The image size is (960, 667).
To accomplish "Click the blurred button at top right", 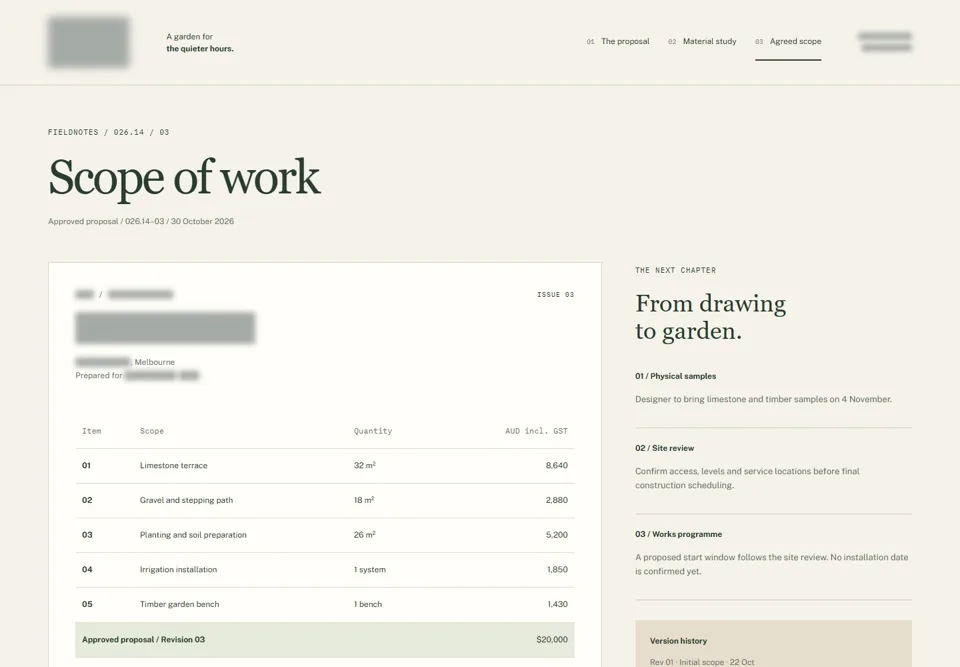I will (x=885, y=42).
